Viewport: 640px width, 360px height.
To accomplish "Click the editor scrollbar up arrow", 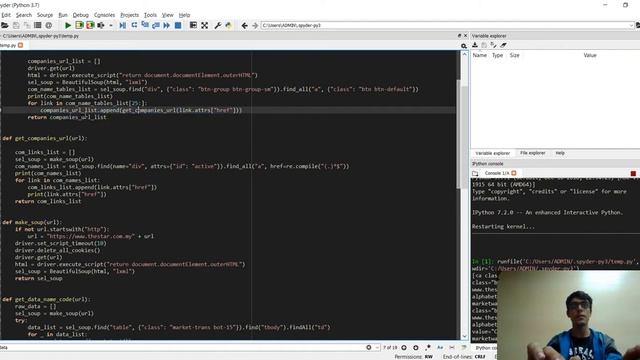I will 464,54.
